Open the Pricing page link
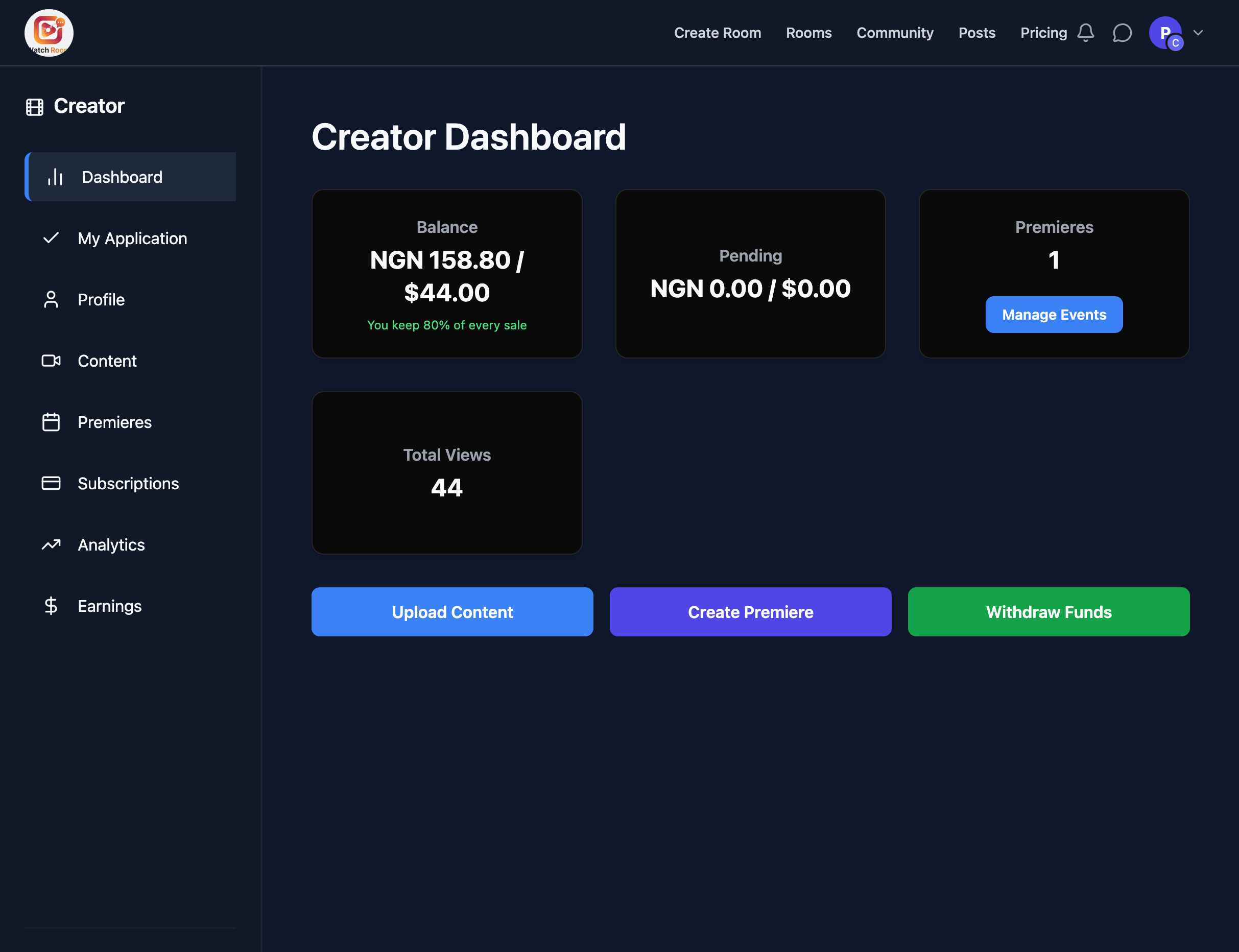 1043,33
